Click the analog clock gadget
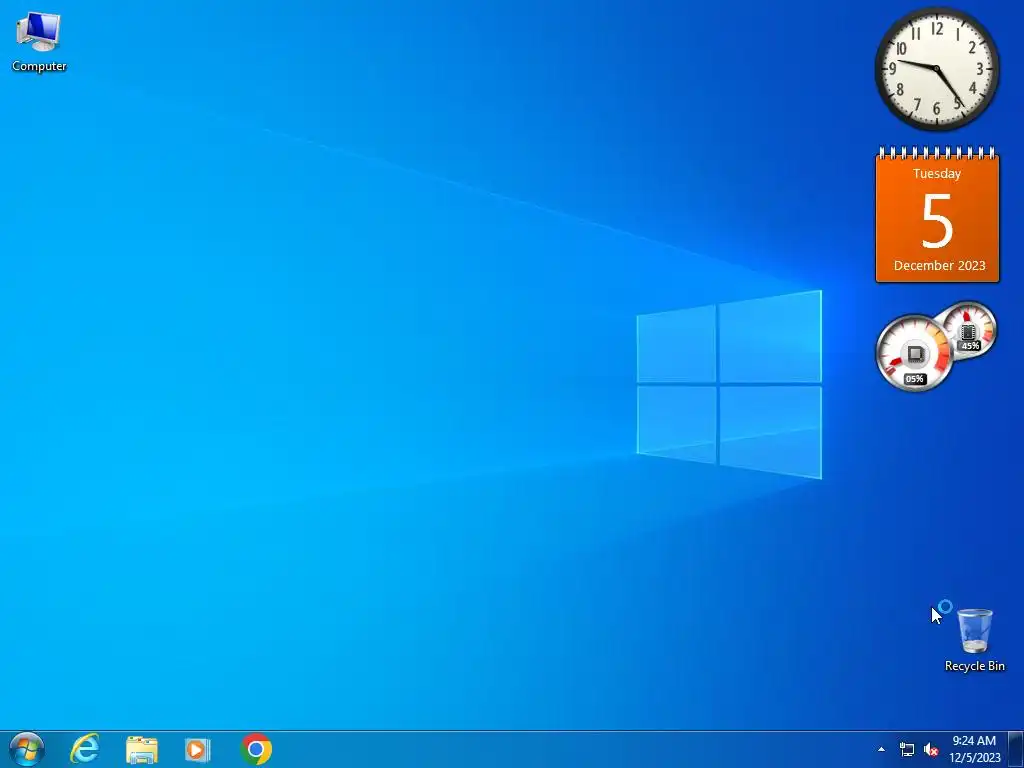 tap(936, 69)
